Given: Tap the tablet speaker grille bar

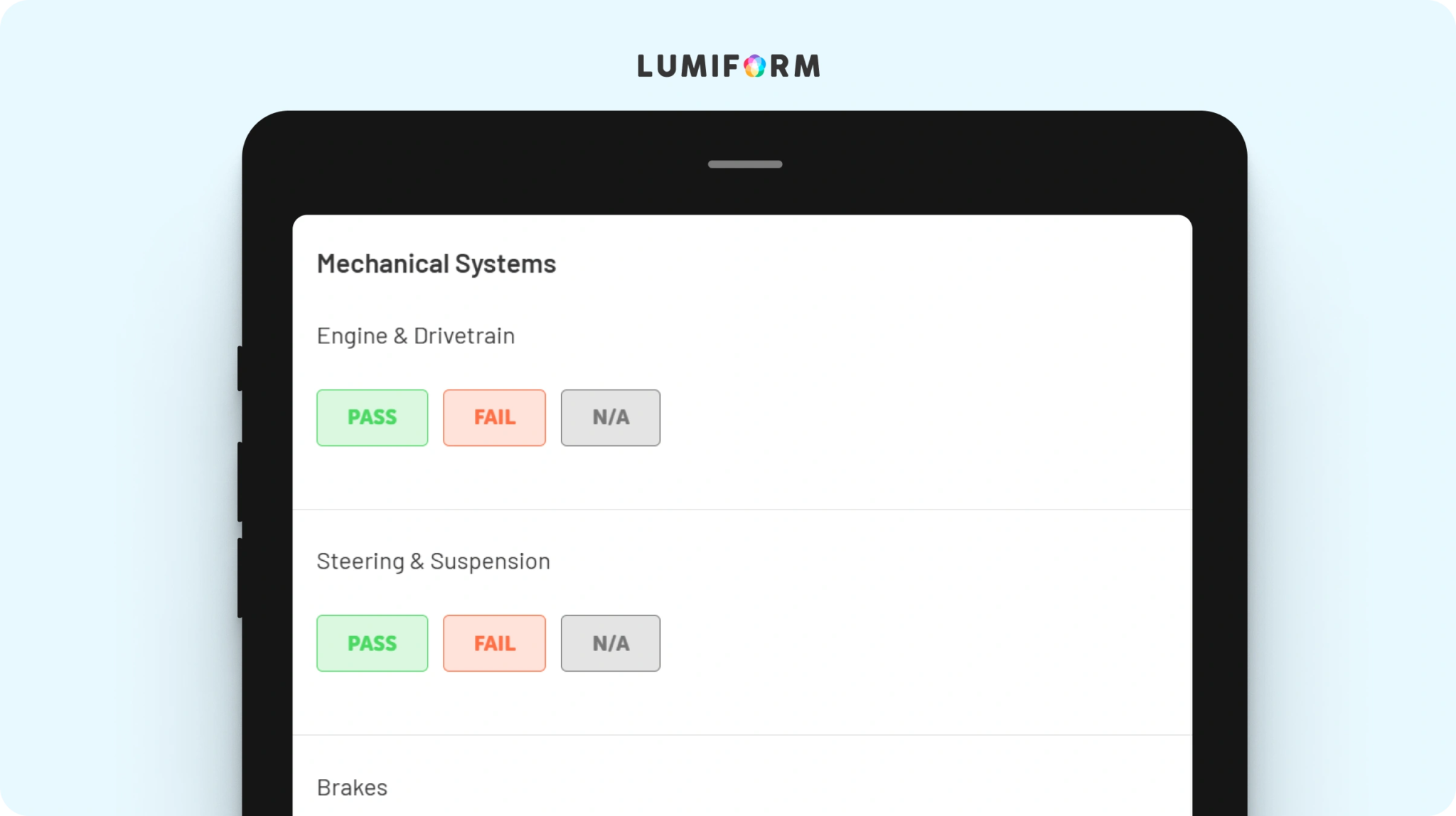Looking at the screenshot, I should 745,164.
